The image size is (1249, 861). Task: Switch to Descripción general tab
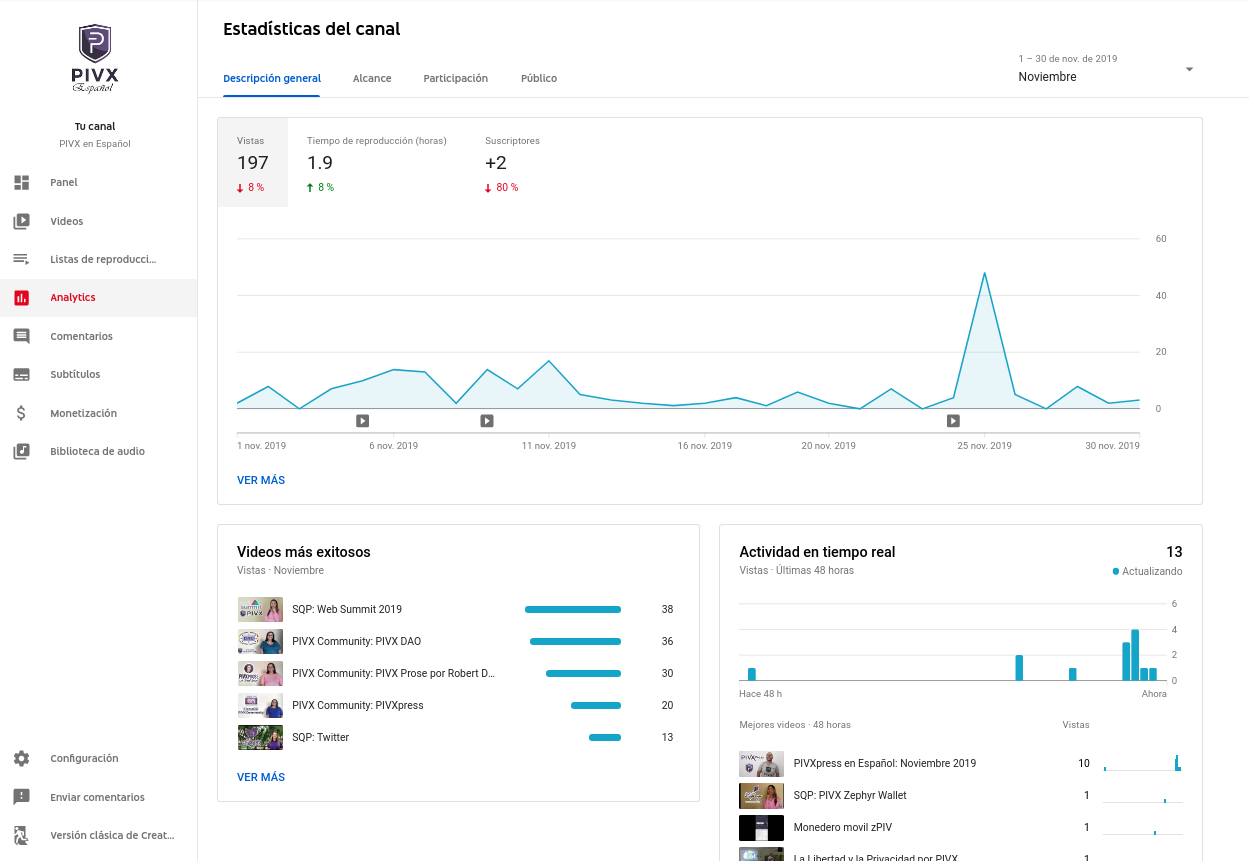(x=272, y=78)
